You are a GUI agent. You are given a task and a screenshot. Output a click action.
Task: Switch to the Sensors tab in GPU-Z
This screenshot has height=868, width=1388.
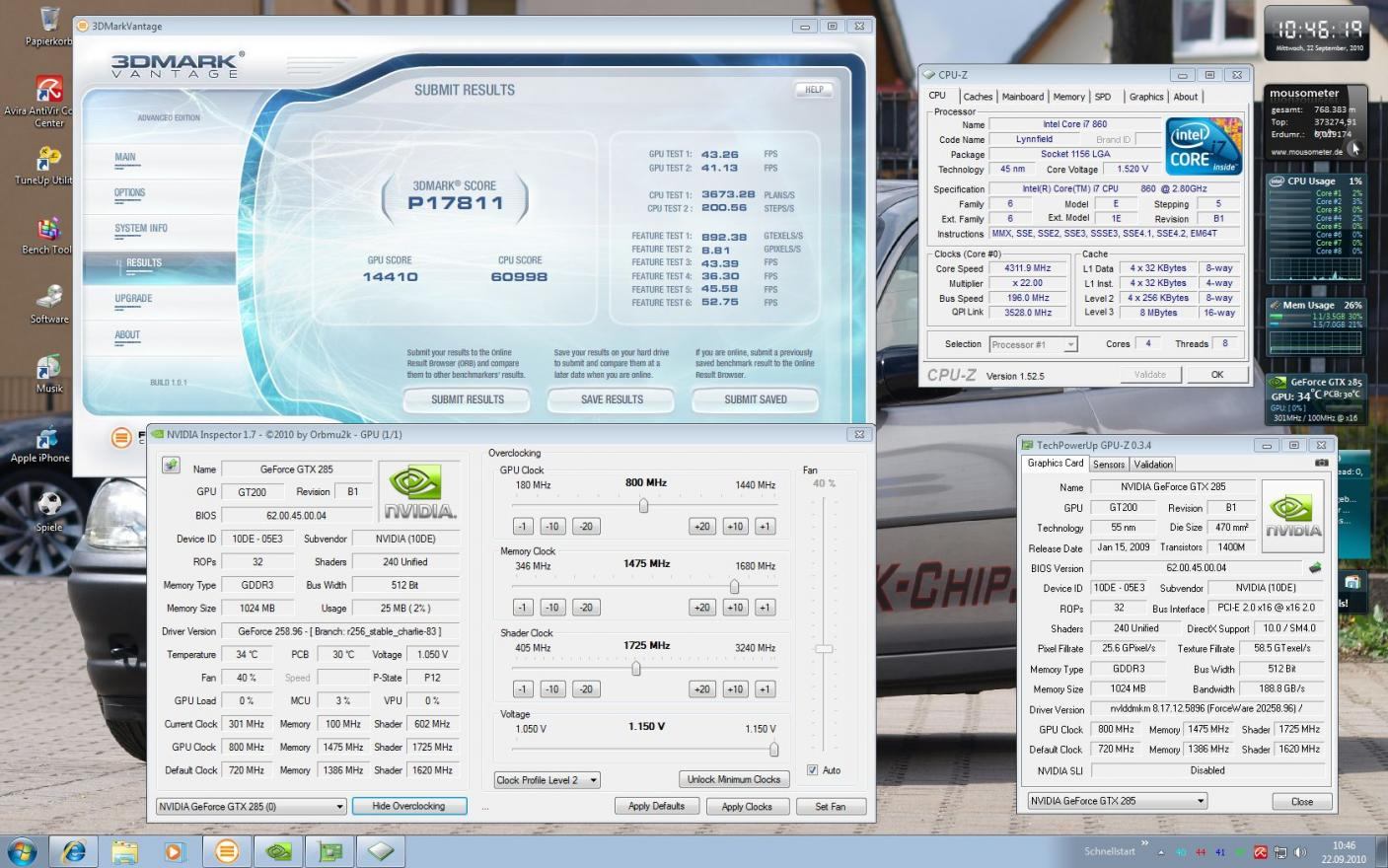point(1109,464)
